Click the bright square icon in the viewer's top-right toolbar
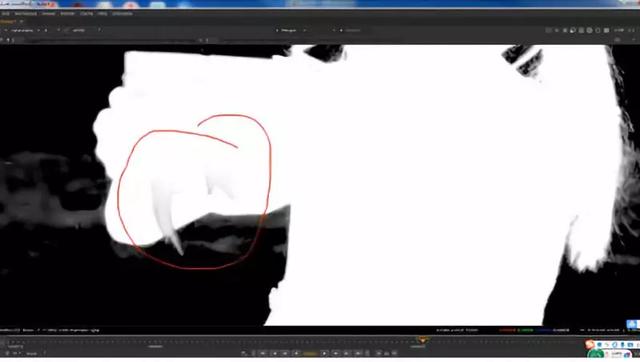This screenshot has height=362, width=640. click(x=606, y=30)
